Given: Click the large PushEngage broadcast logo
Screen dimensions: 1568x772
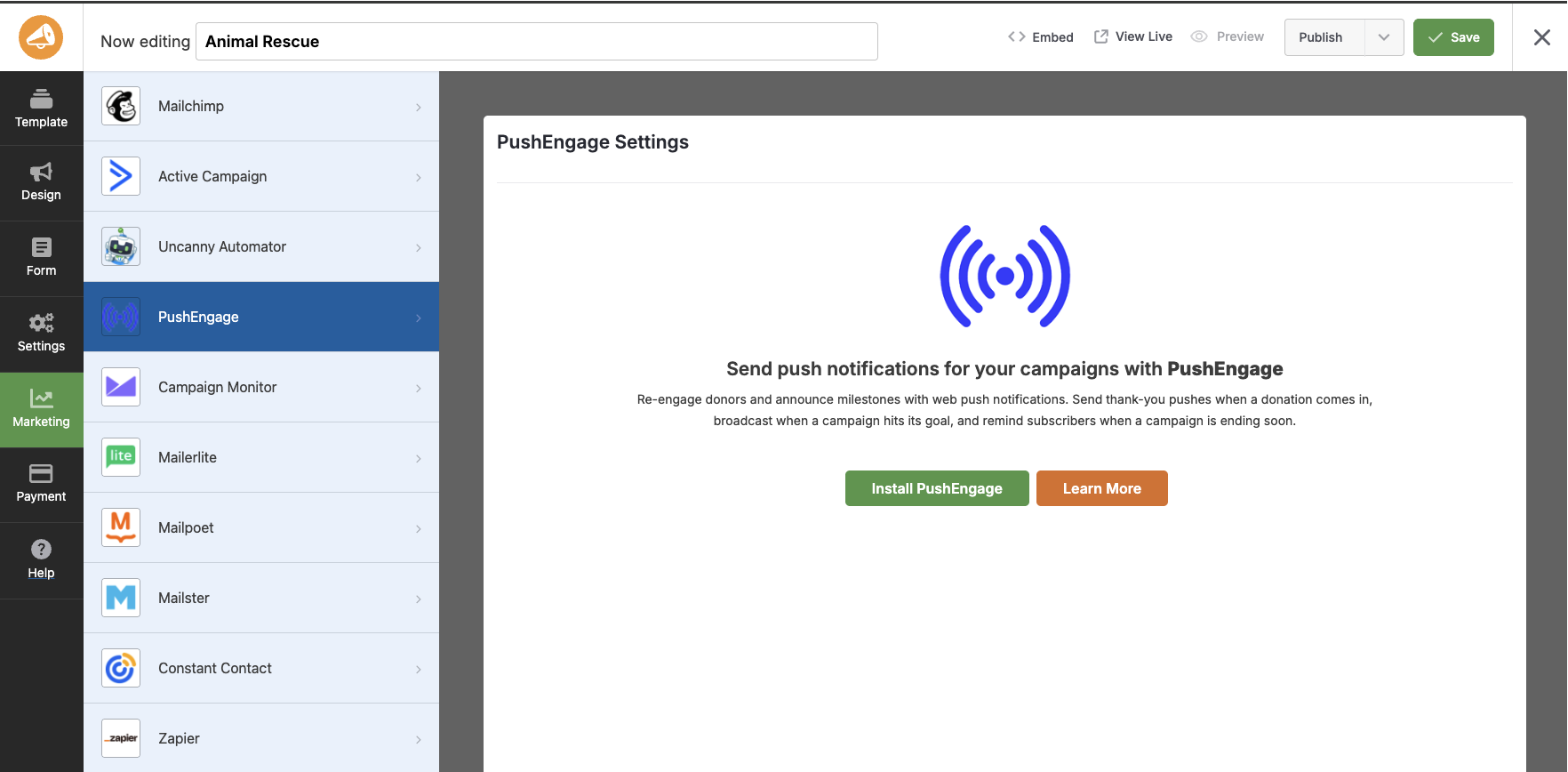Looking at the screenshot, I should click(1005, 277).
